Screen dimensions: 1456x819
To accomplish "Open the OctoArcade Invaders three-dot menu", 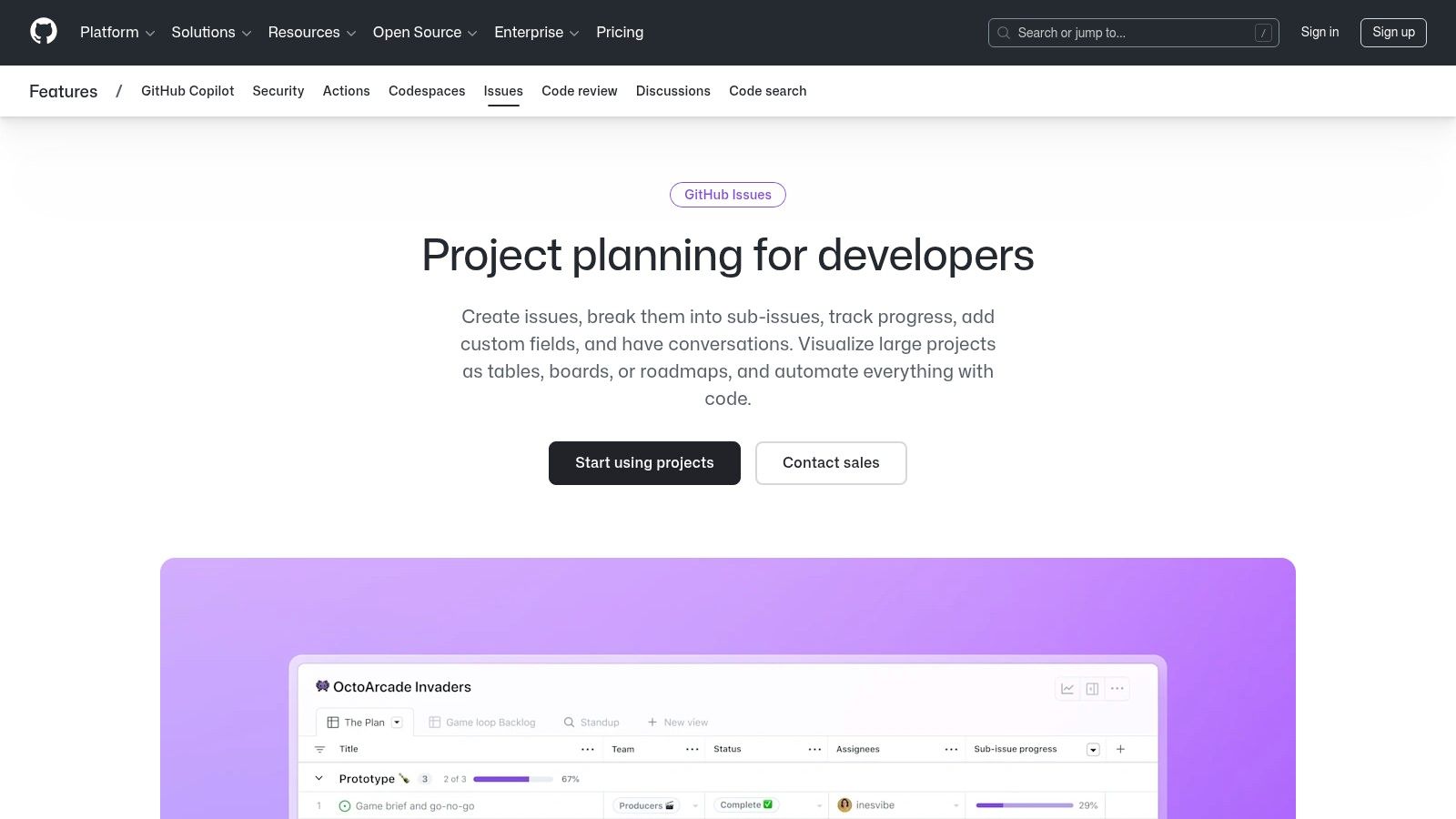I will tap(1117, 689).
